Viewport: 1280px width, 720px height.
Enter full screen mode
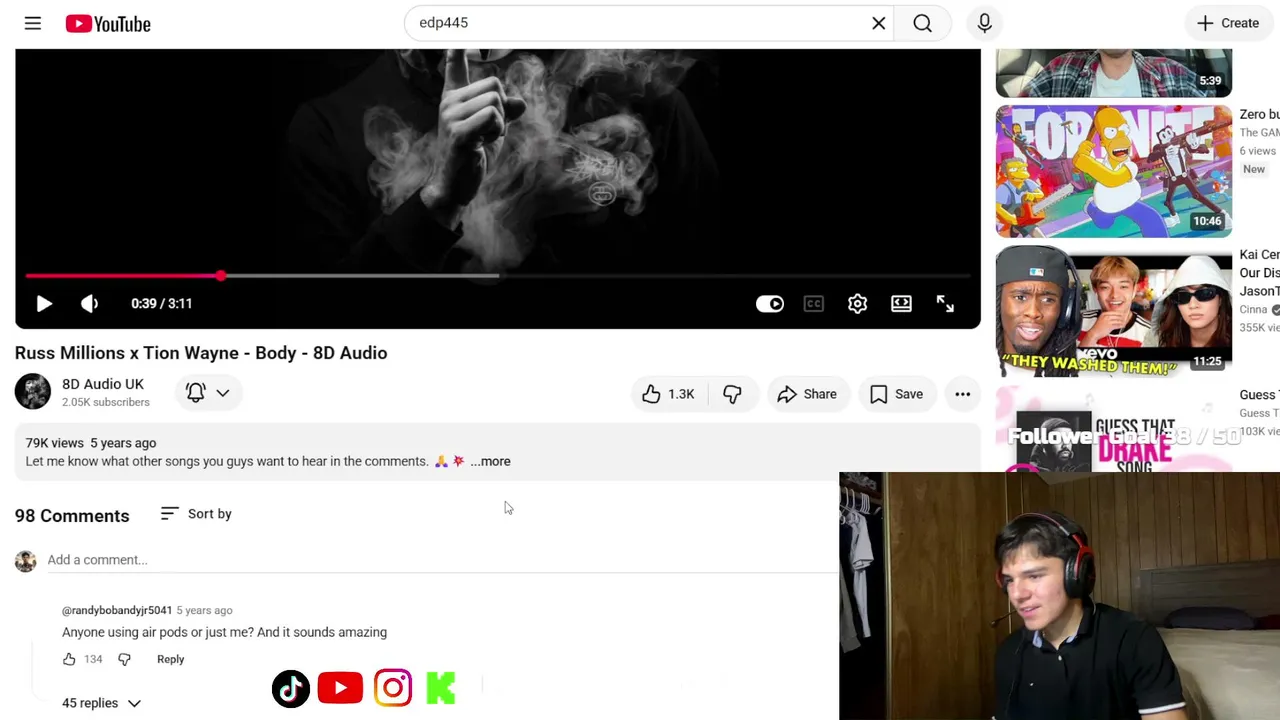tap(945, 304)
